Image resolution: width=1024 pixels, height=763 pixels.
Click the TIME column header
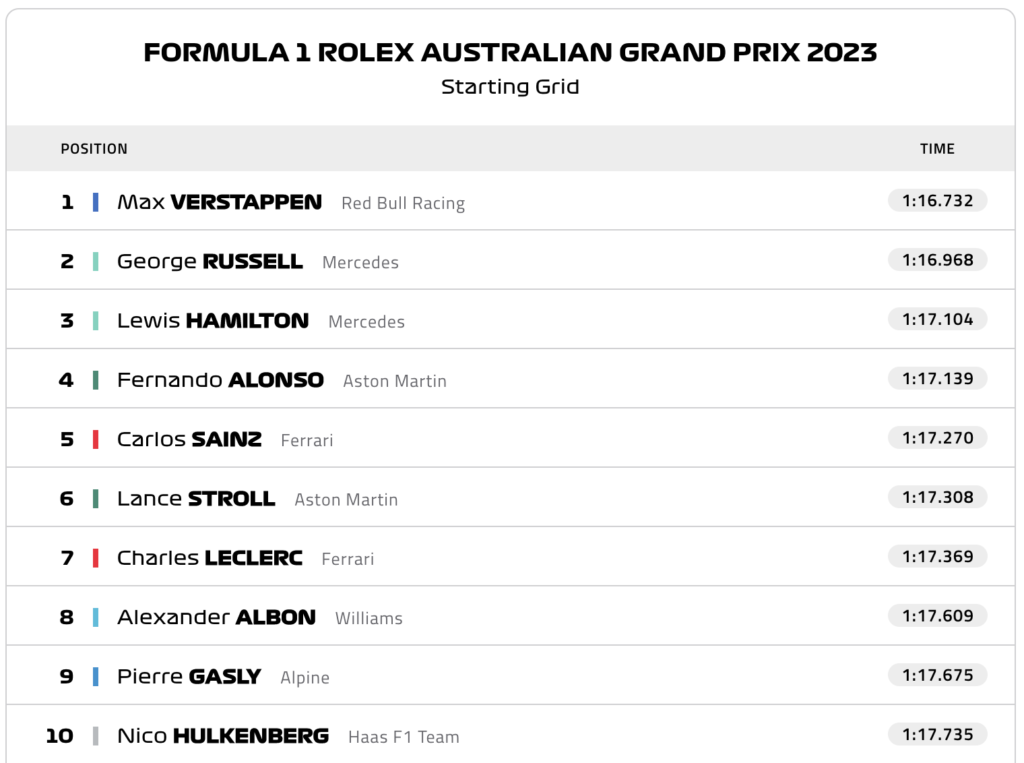pyautogui.click(x=937, y=149)
